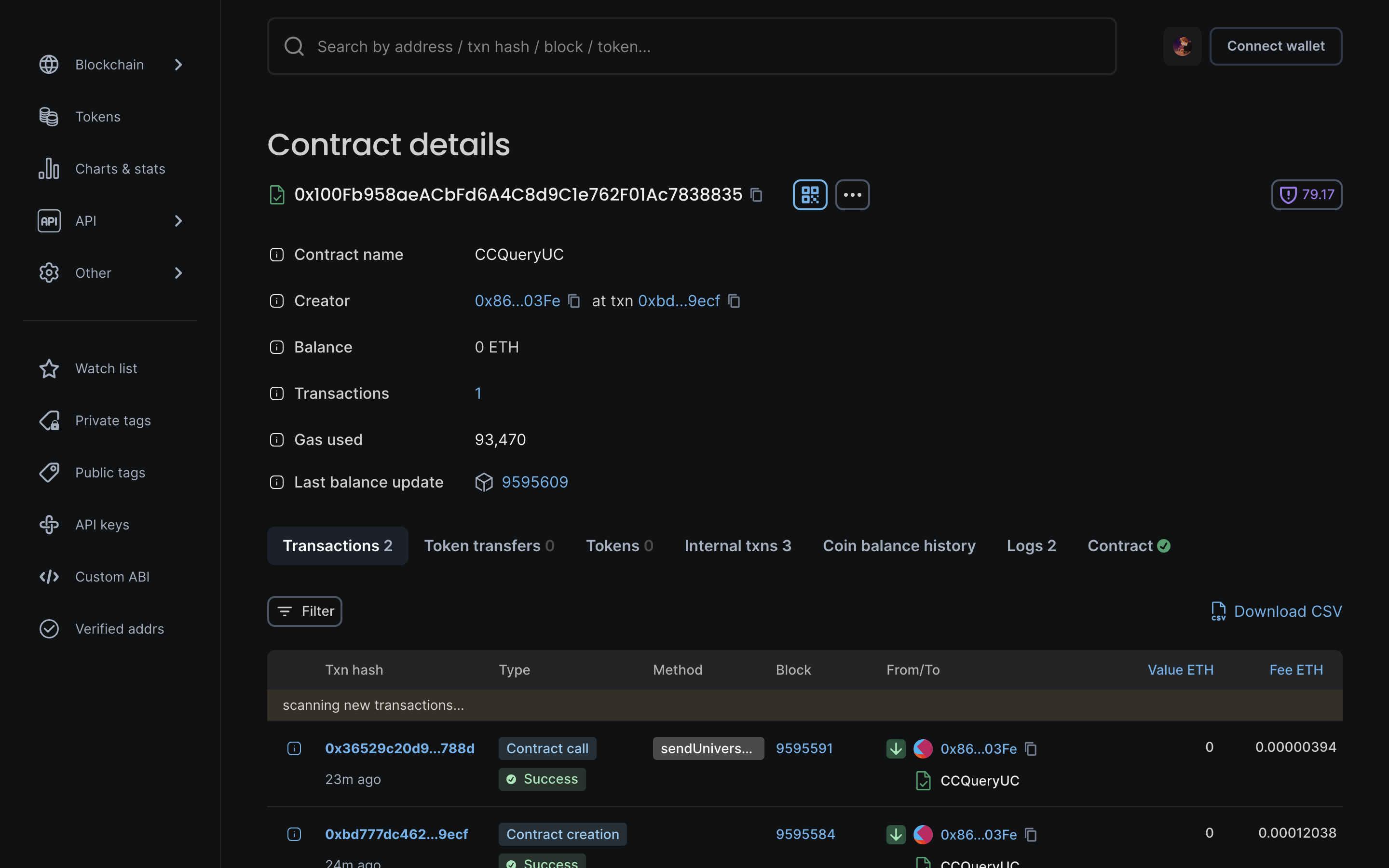Open Verified addrs via its checkmark icon
The image size is (1389, 868).
pyautogui.click(x=49, y=629)
